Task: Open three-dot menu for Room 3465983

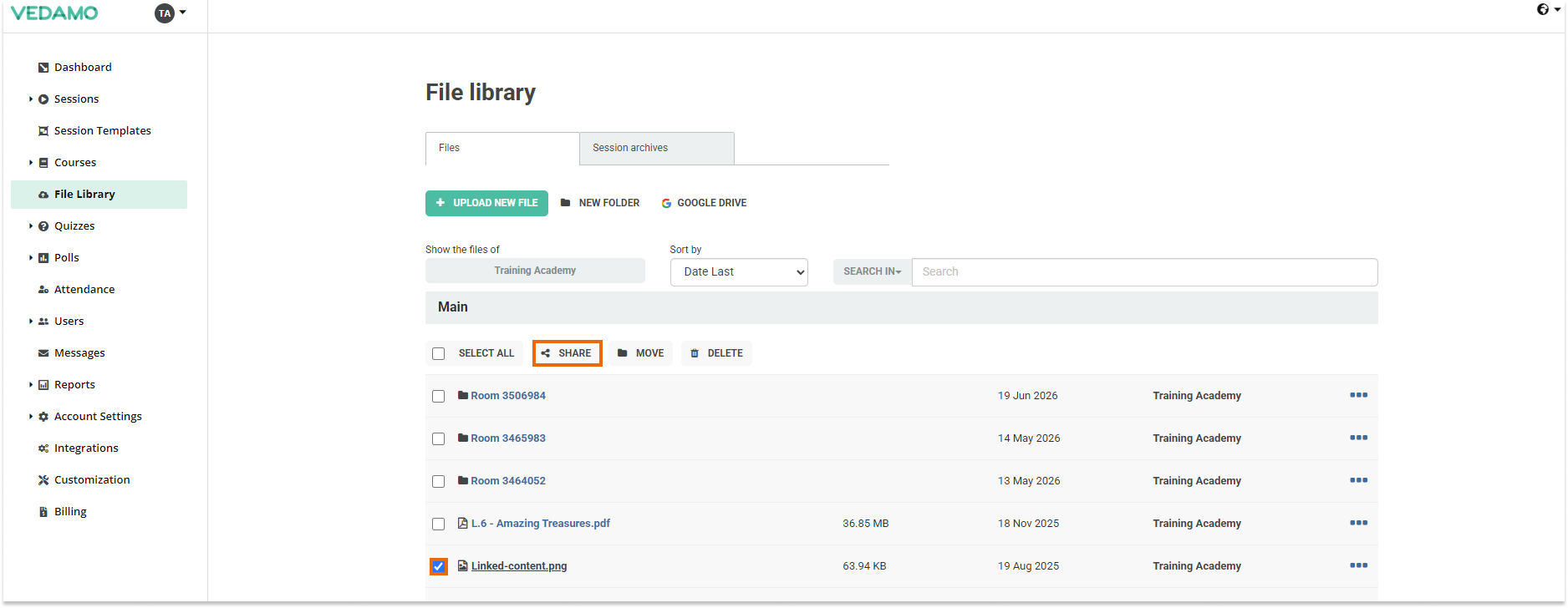Action: tap(1359, 438)
